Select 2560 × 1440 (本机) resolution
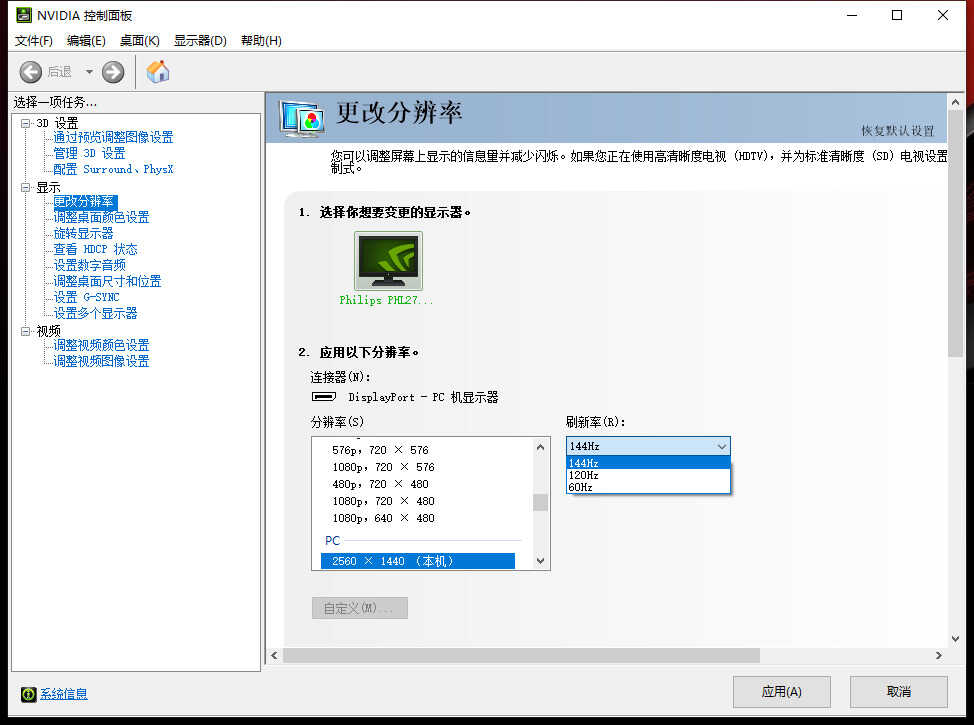This screenshot has width=974, height=725. point(417,561)
